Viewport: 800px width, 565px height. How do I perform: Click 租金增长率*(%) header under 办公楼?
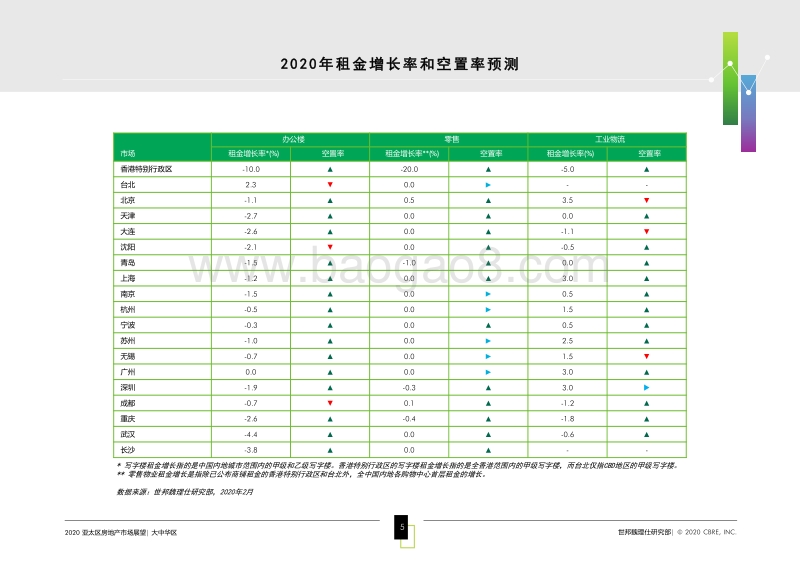(x=254, y=153)
